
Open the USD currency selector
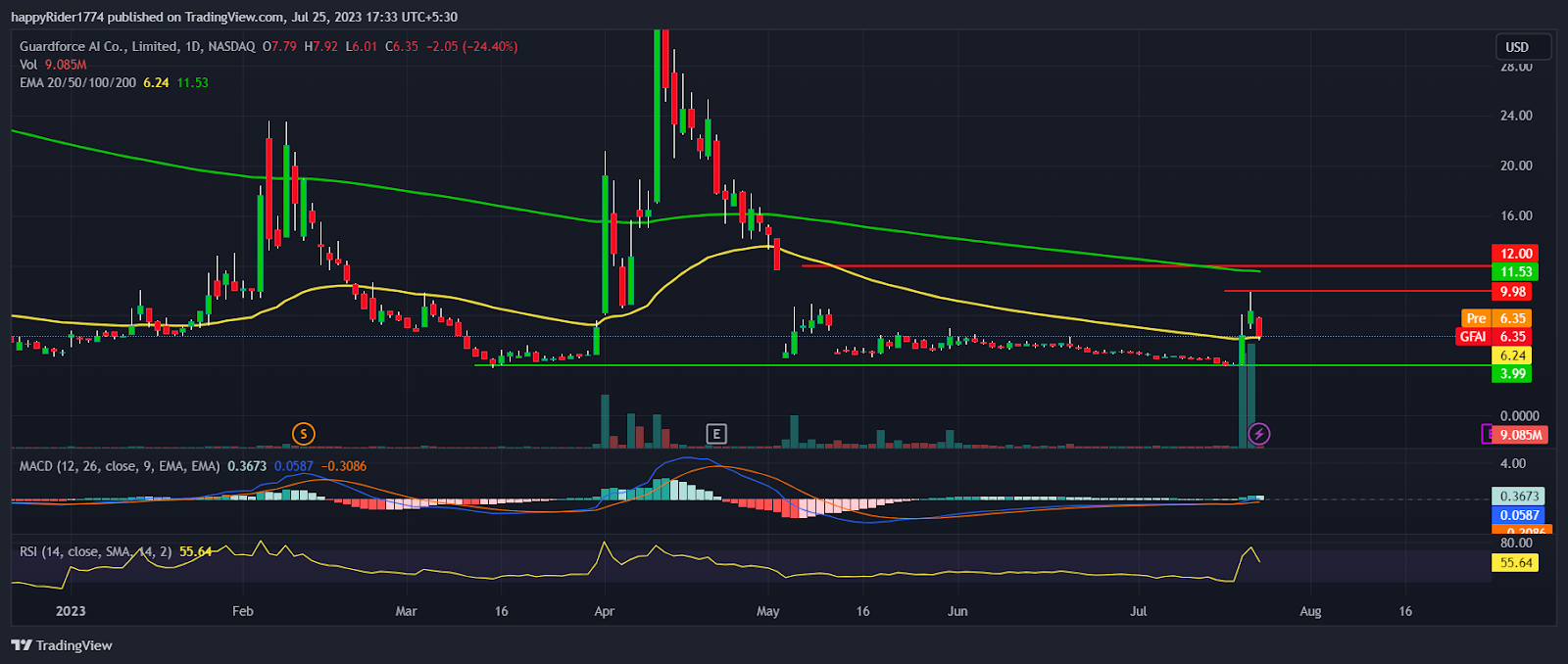[1522, 47]
